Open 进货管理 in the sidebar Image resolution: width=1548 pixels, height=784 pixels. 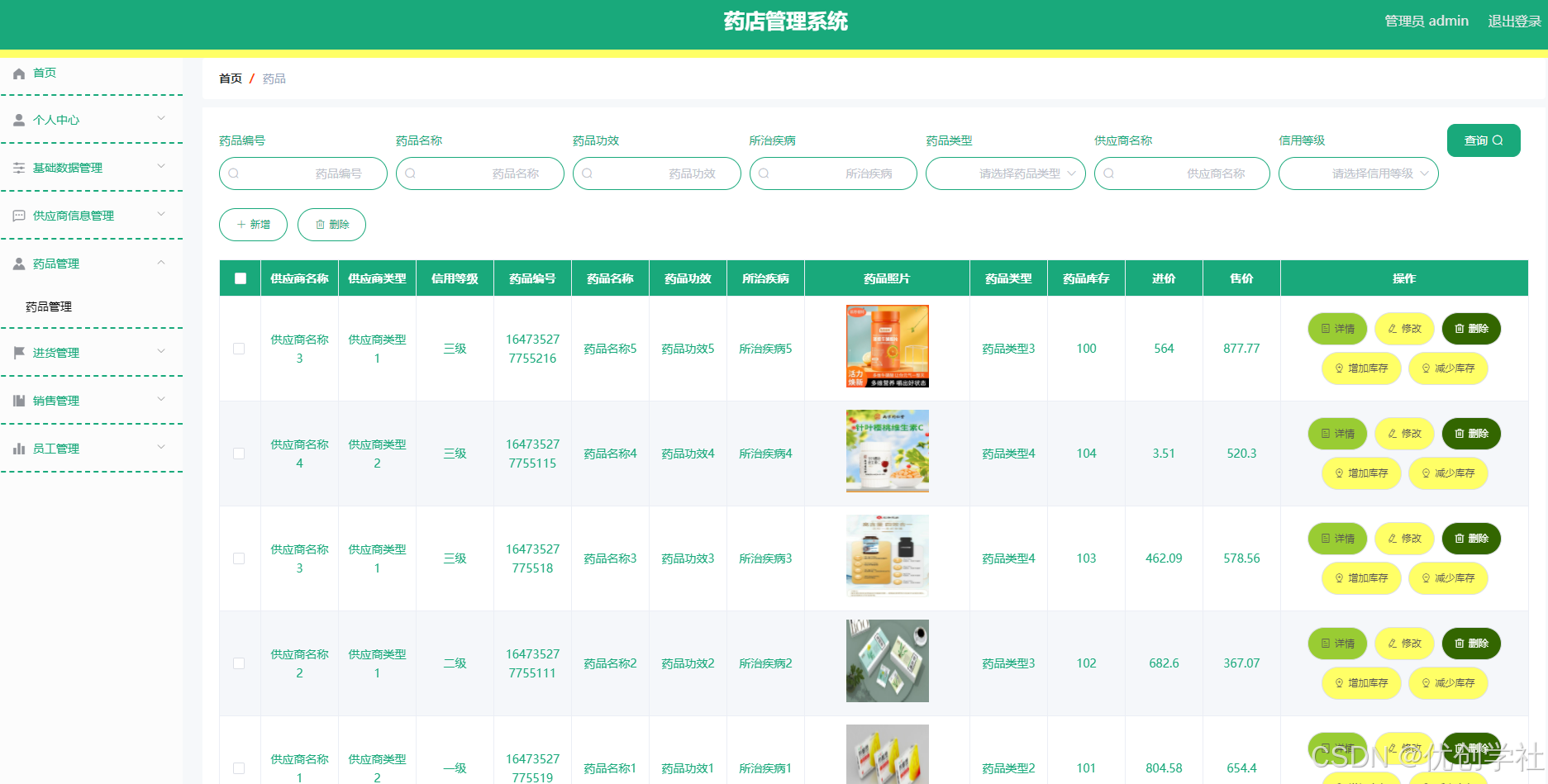pos(55,352)
